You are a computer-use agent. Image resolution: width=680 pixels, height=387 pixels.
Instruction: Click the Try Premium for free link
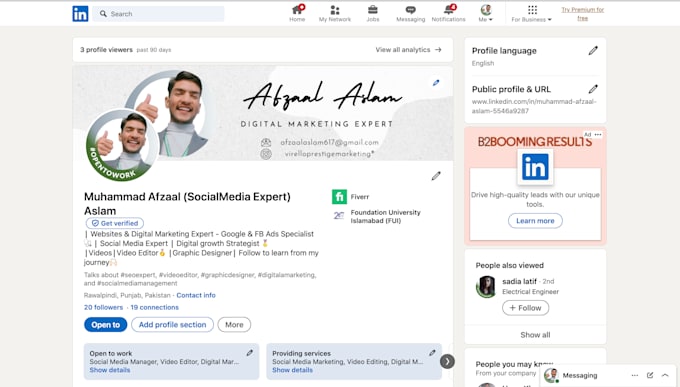tap(582, 14)
